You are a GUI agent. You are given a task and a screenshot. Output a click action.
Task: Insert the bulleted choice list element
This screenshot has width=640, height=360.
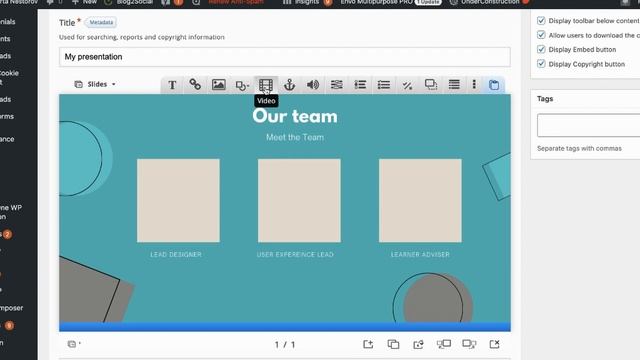[384, 84]
